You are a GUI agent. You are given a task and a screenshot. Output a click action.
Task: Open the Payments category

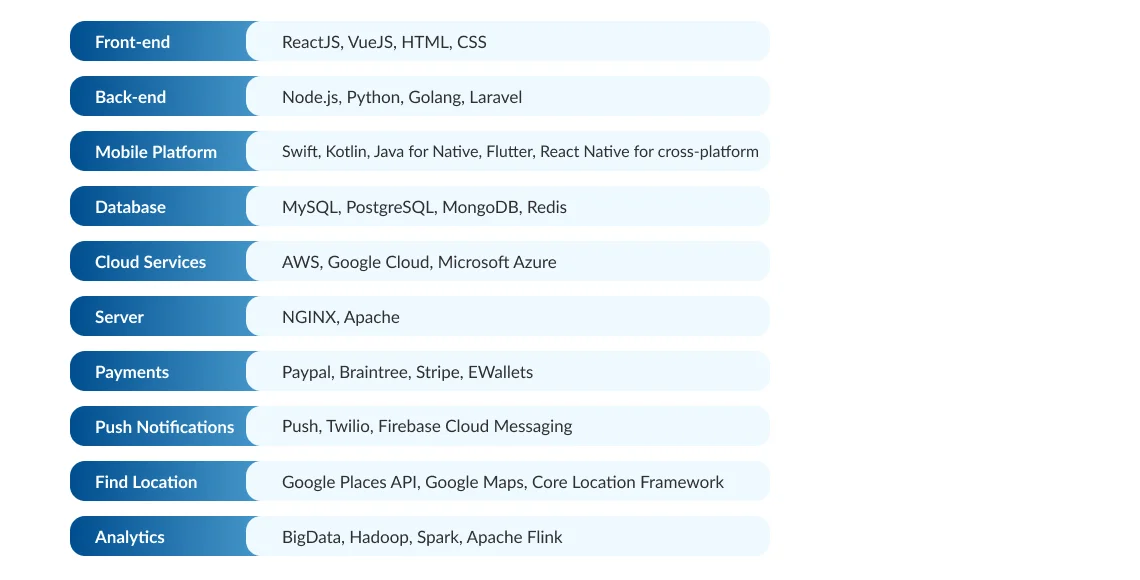131,371
